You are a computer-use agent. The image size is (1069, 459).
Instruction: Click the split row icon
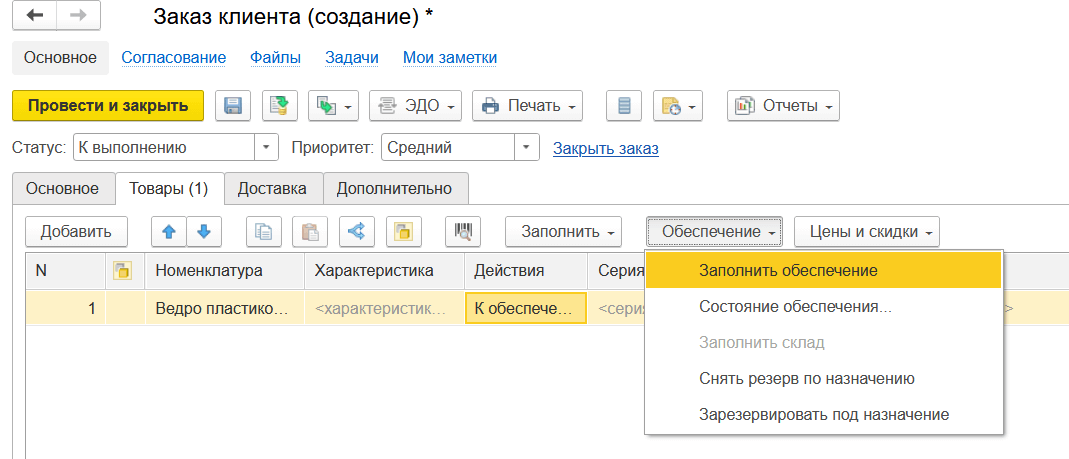click(x=356, y=232)
